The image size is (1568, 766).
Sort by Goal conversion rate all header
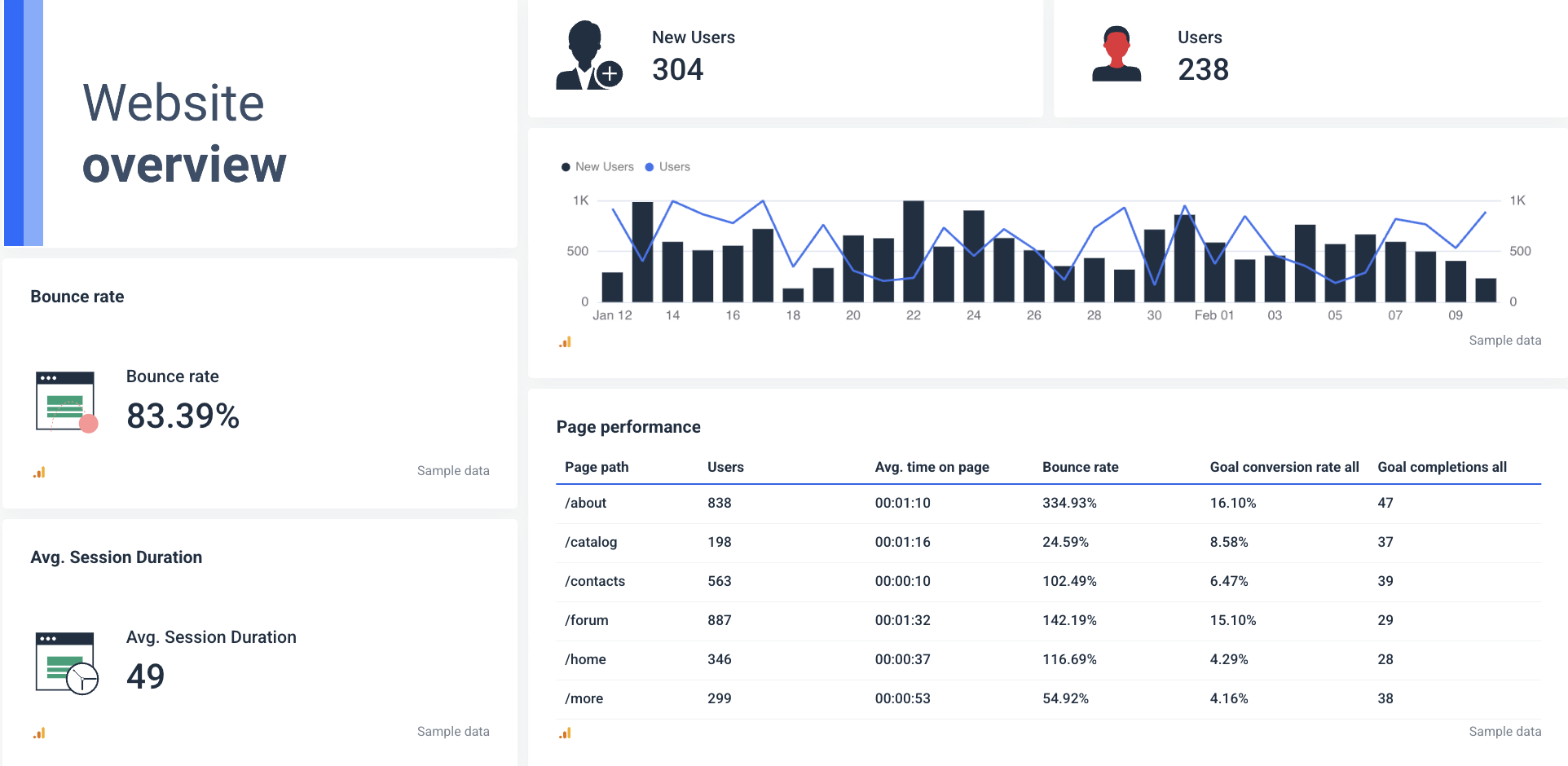1284,467
